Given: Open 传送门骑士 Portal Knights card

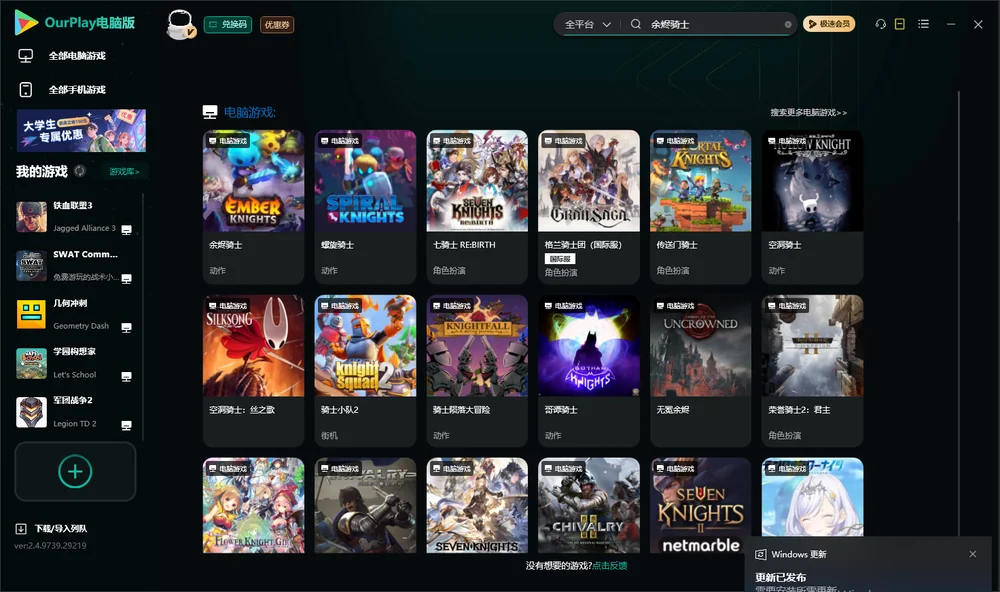Looking at the screenshot, I should pyautogui.click(x=700, y=207).
